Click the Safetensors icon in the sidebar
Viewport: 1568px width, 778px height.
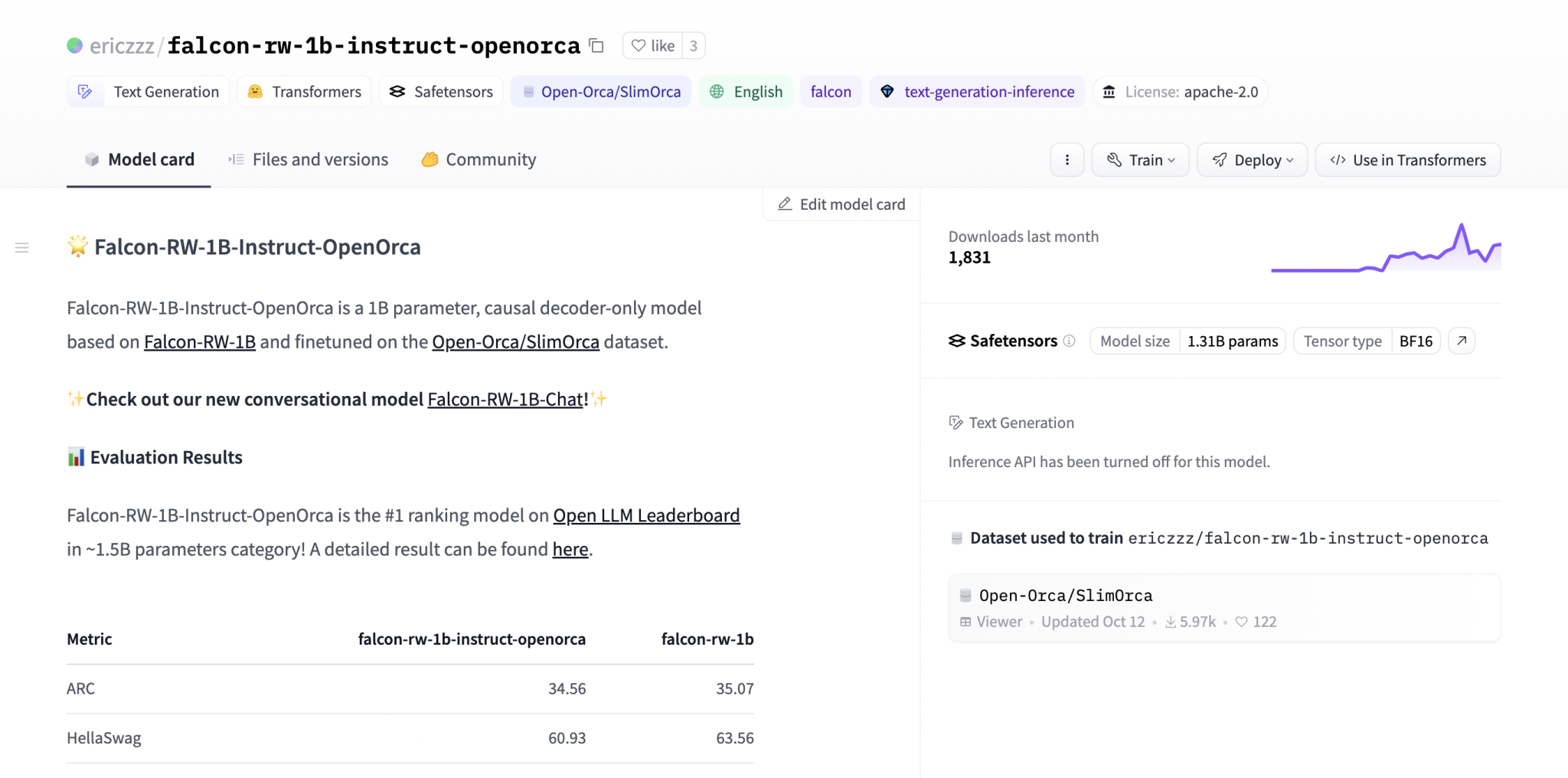click(956, 341)
